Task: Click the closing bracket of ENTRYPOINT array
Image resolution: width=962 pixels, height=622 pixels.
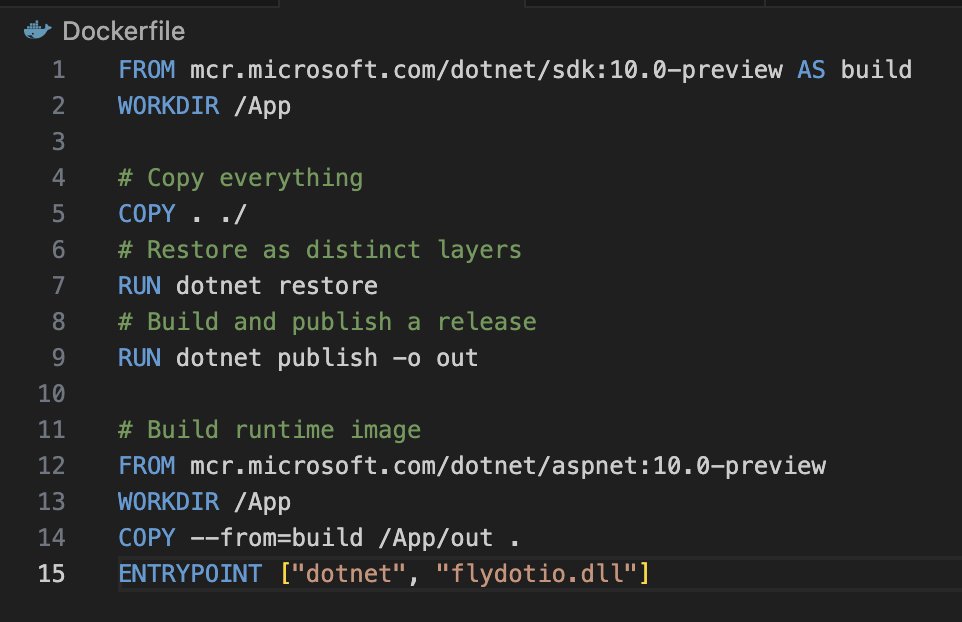Action: click(x=644, y=574)
